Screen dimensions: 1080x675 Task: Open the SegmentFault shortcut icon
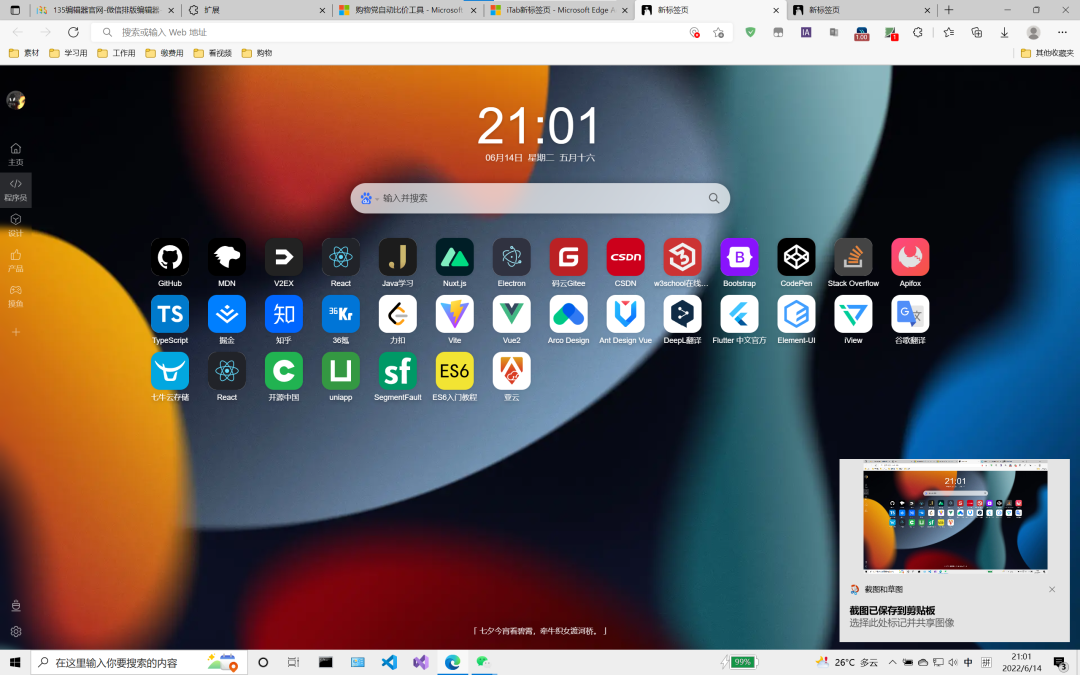pos(397,371)
